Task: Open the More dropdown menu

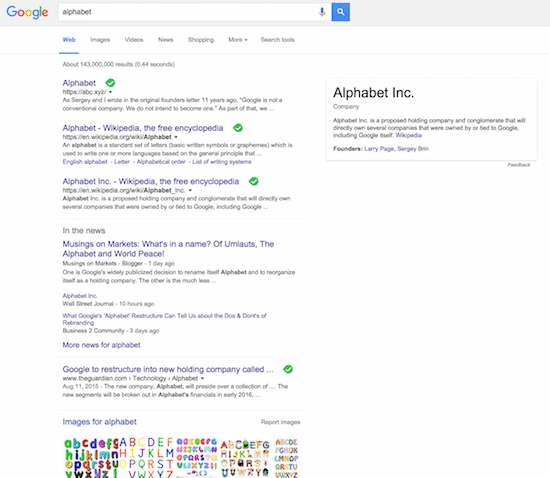Action: pos(238,40)
